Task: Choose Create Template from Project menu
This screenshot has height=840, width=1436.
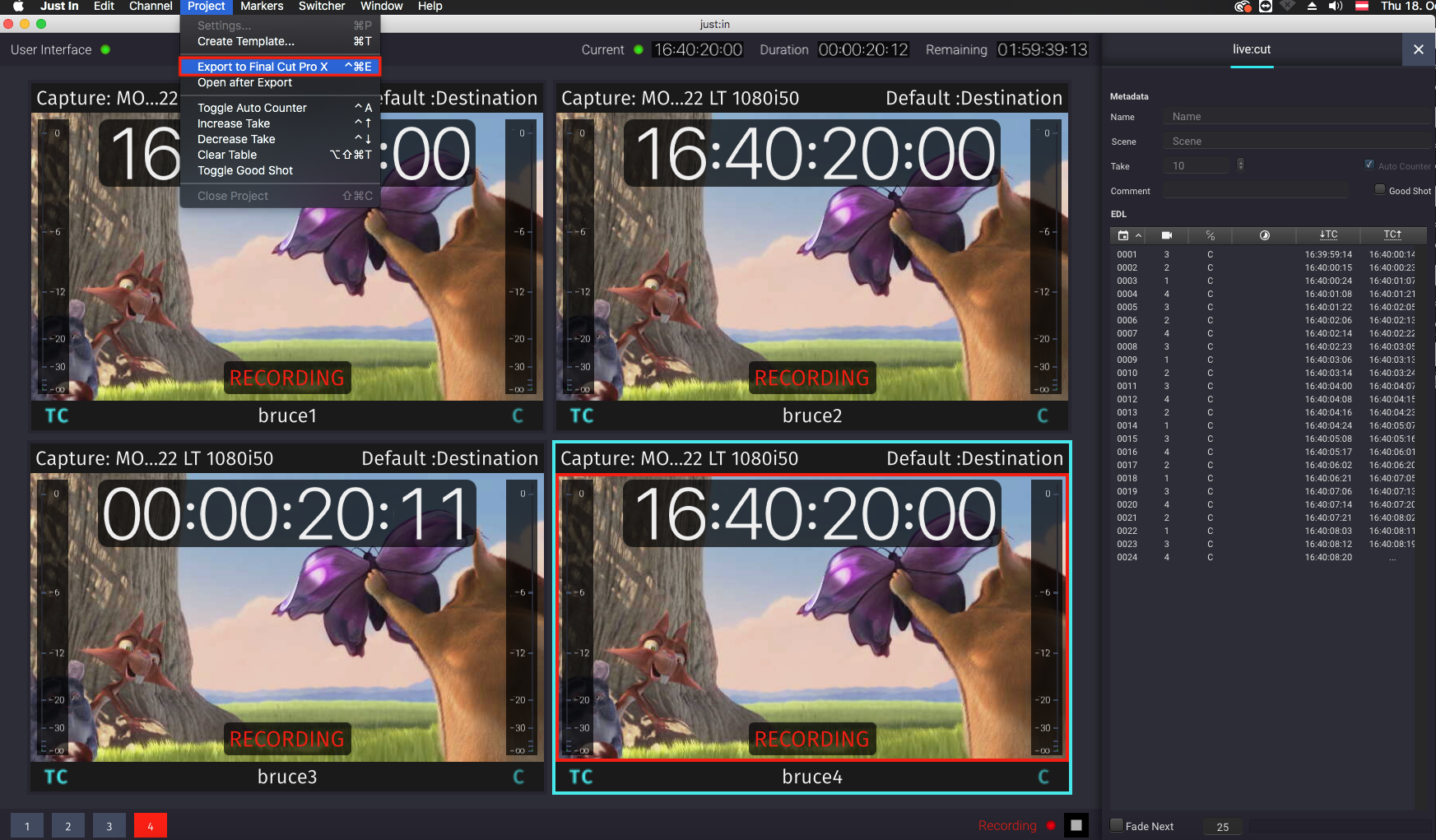Action: click(x=280, y=41)
